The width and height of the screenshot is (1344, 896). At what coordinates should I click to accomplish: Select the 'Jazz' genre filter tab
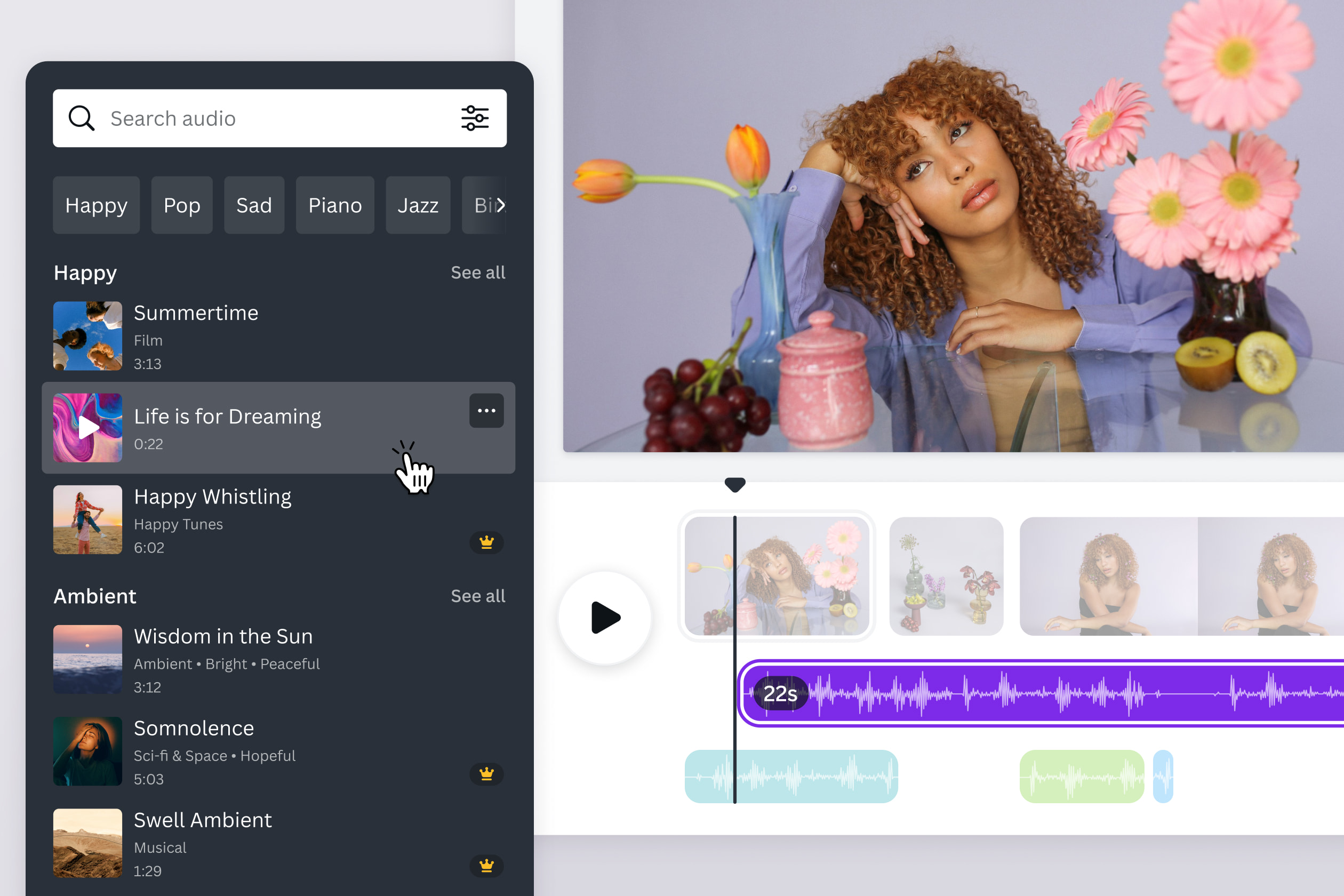(x=419, y=205)
